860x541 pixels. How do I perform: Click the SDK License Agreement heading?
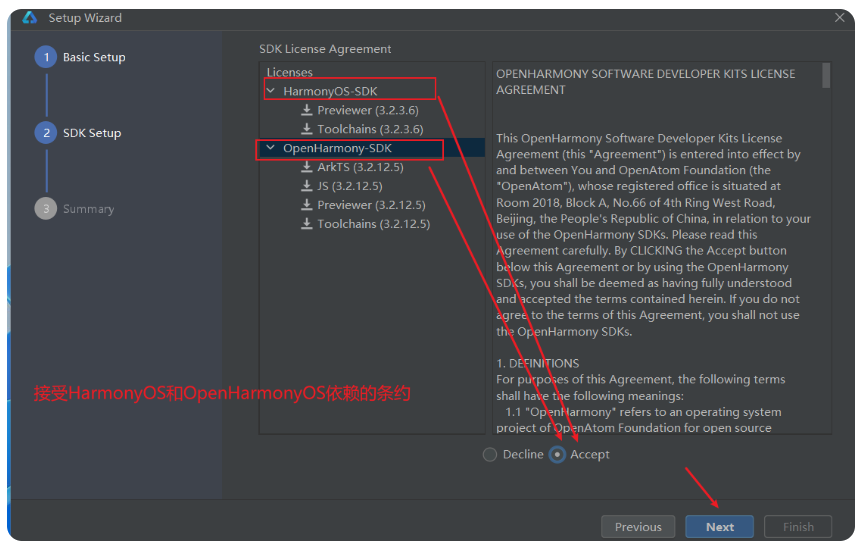325,49
